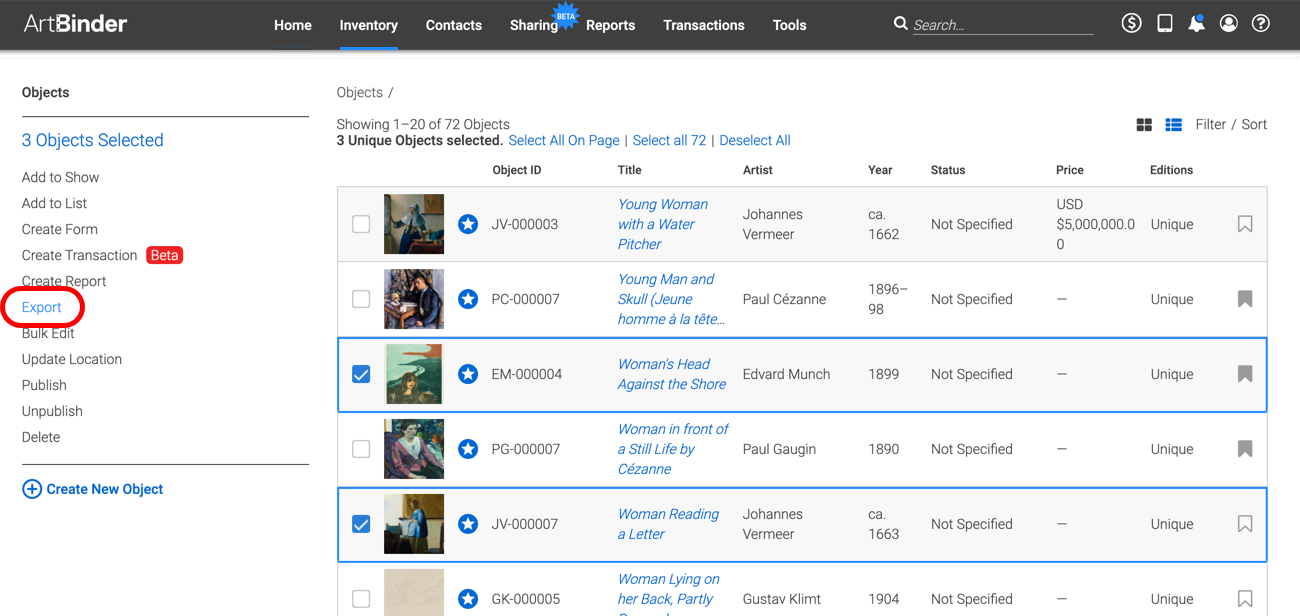This screenshot has width=1300, height=616.
Task: Click Delete action in sidebar
Action: coord(41,437)
